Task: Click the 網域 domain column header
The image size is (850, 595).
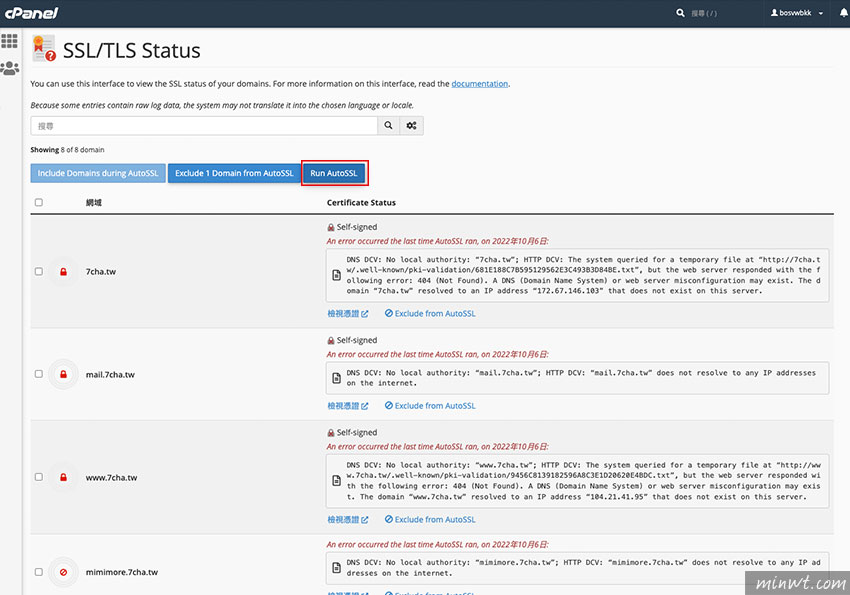Action: tap(94, 203)
